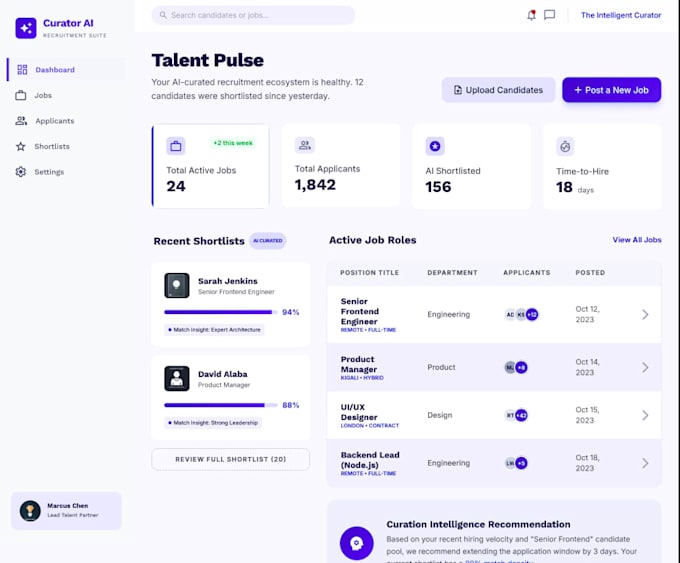Image resolution: width=680 pixels, height=563 pixels.
Task: Click Post a New Job button
Action: click(x=611, y=90)
